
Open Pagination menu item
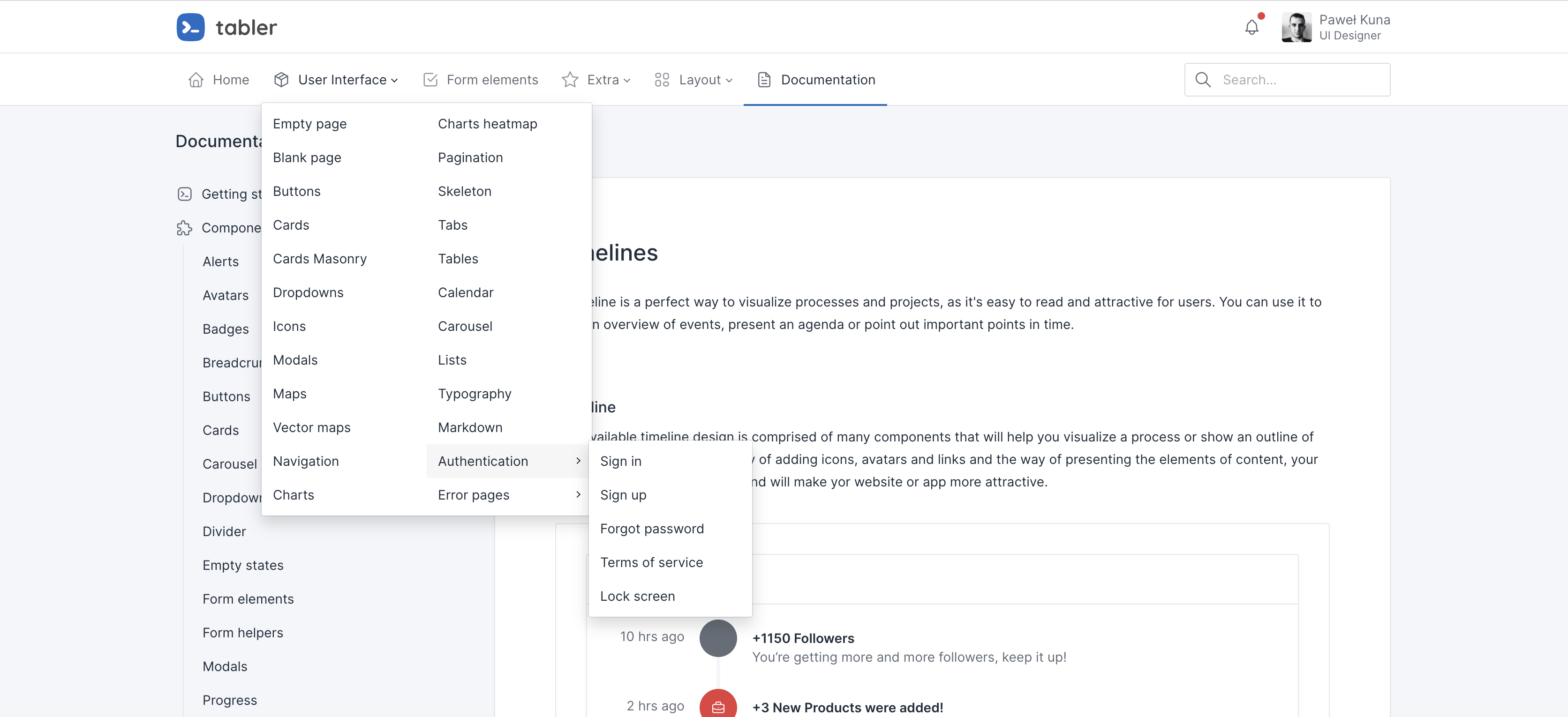(509, 157)
